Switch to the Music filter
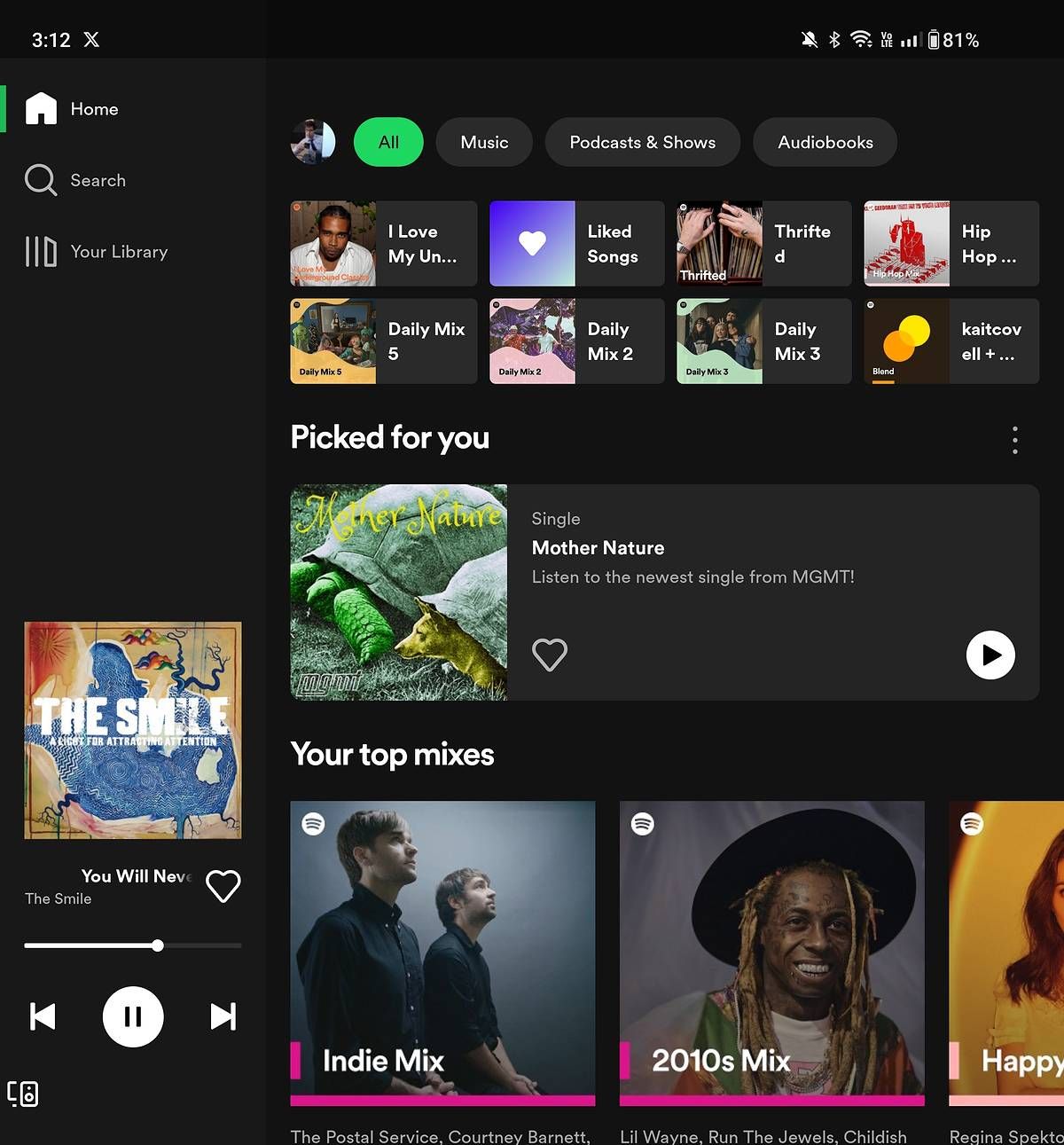Screen dimensions: 1064x1145 [484, 142]
